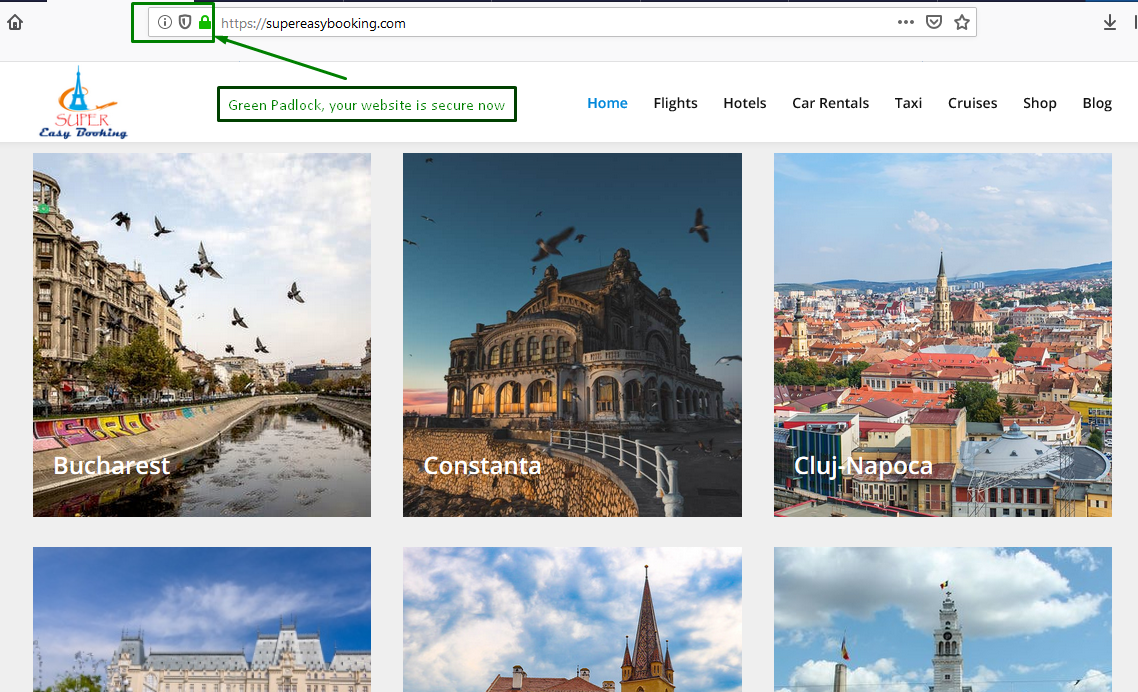Open site information info icon

[x=165, y=22]
